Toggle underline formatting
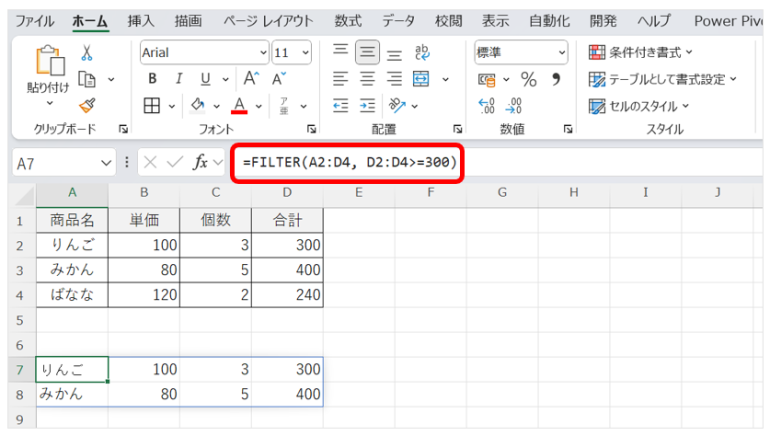Image resolution: width=770 pixels, height=436 pixels. point(205,79)
